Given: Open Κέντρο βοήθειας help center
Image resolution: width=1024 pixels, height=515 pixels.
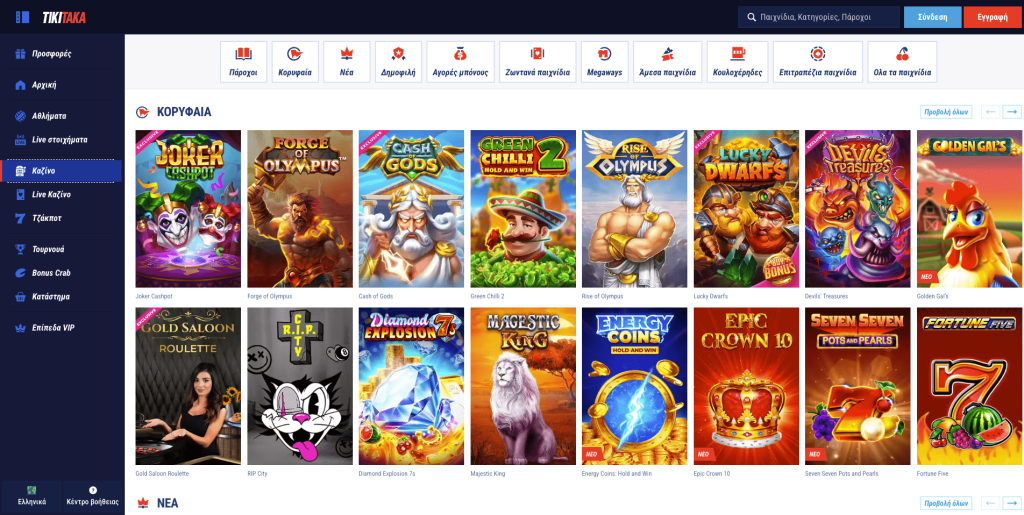Looking at the screenshot, I should [93, 495].
